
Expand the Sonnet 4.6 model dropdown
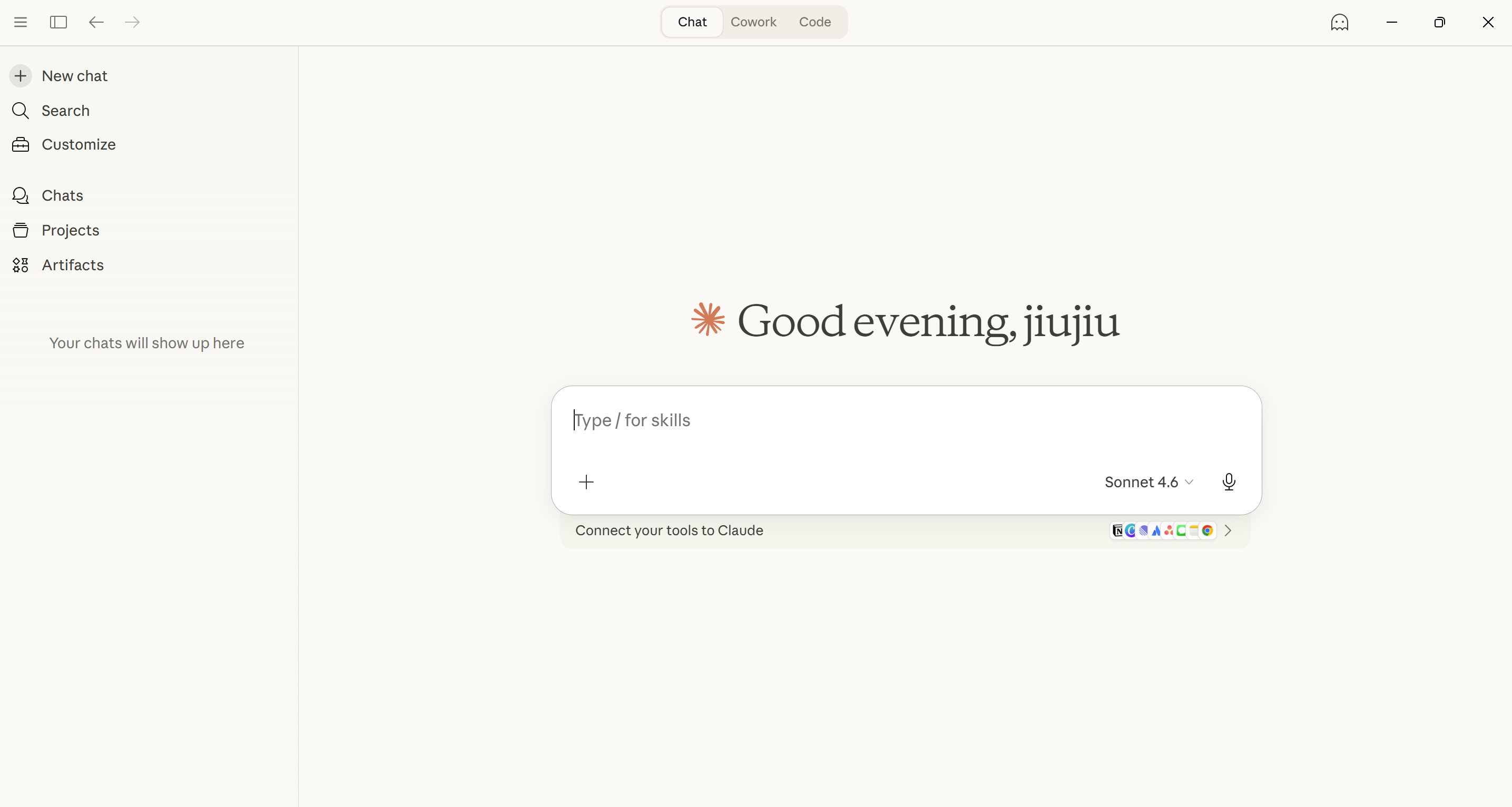(1148, 482)
